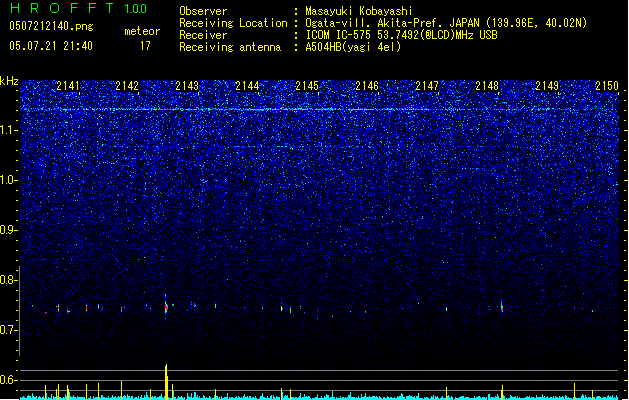This screenshot has width=629, height=400.
Task: Click the kHz axis unit label
Action: 9,81
